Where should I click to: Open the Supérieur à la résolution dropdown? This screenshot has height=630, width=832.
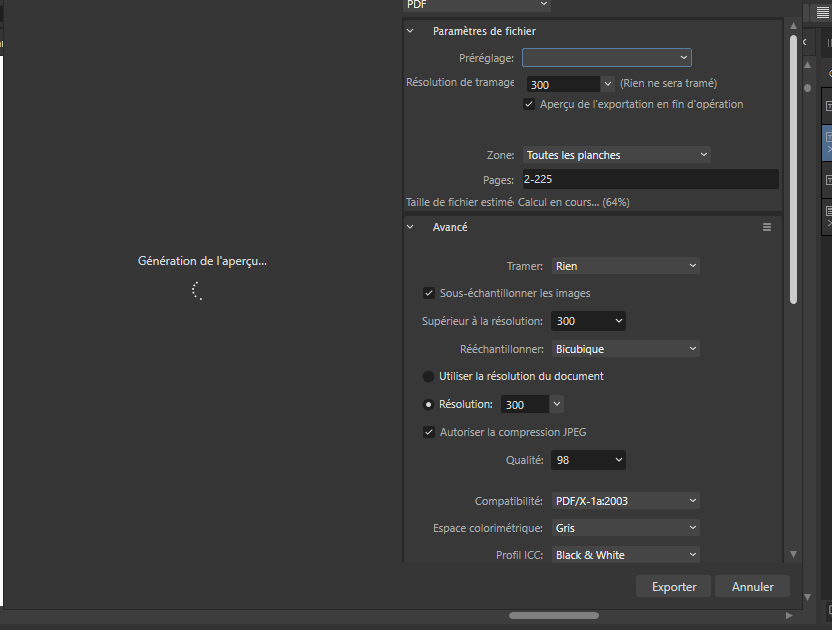588,321
